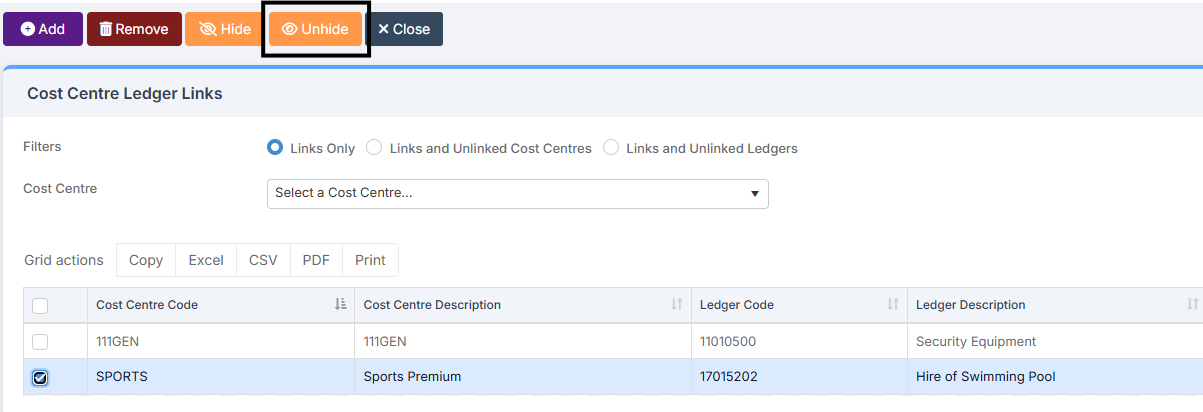Click the Add button with plus icon
1203x412 pixels.
click(x=42, y=29)
